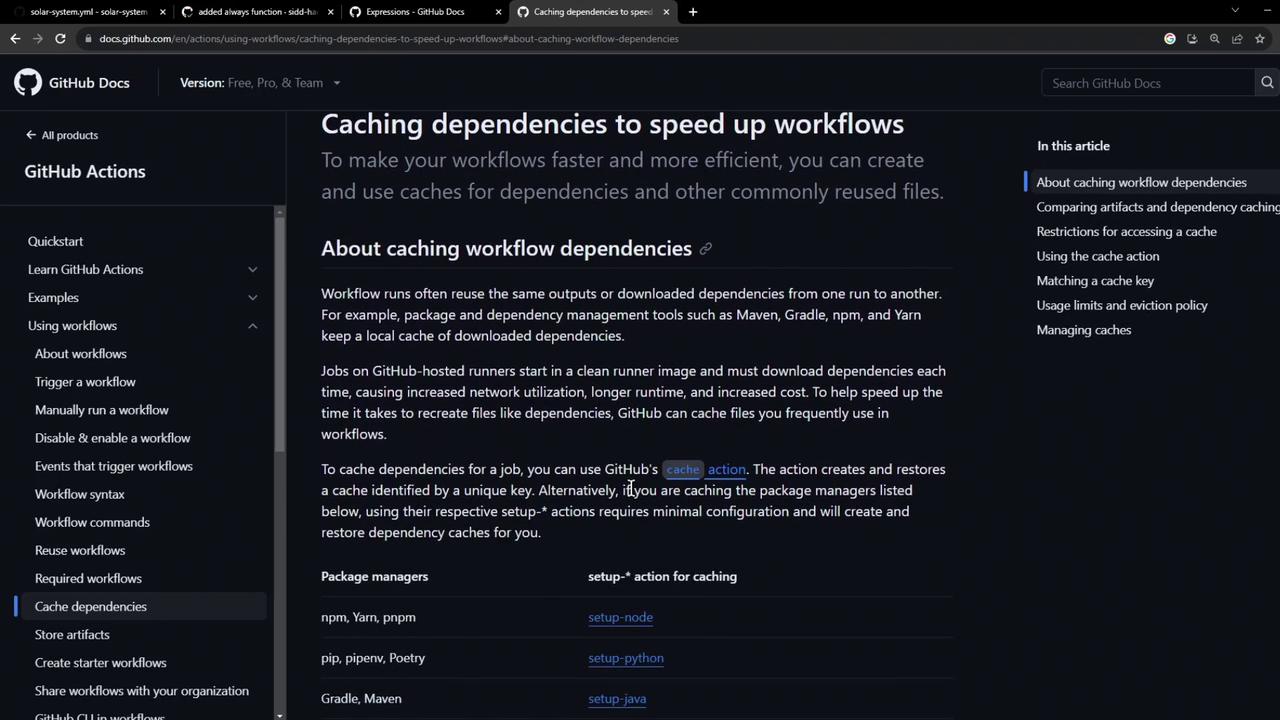
Task: Select the Caching dependencies tab
Action: (593, 12)
